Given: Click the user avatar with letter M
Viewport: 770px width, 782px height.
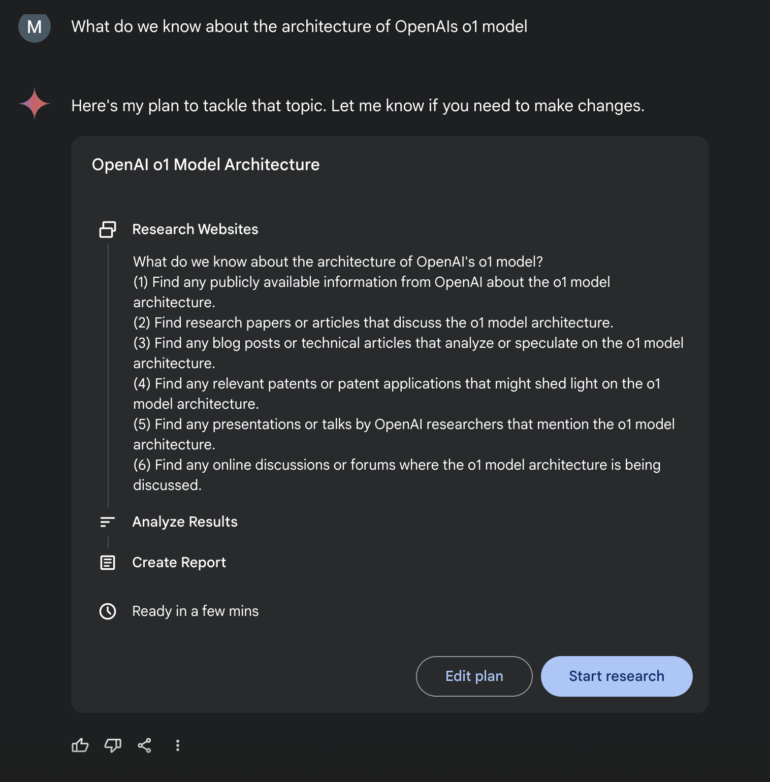Looking at the screenshot, I should 34,27.
